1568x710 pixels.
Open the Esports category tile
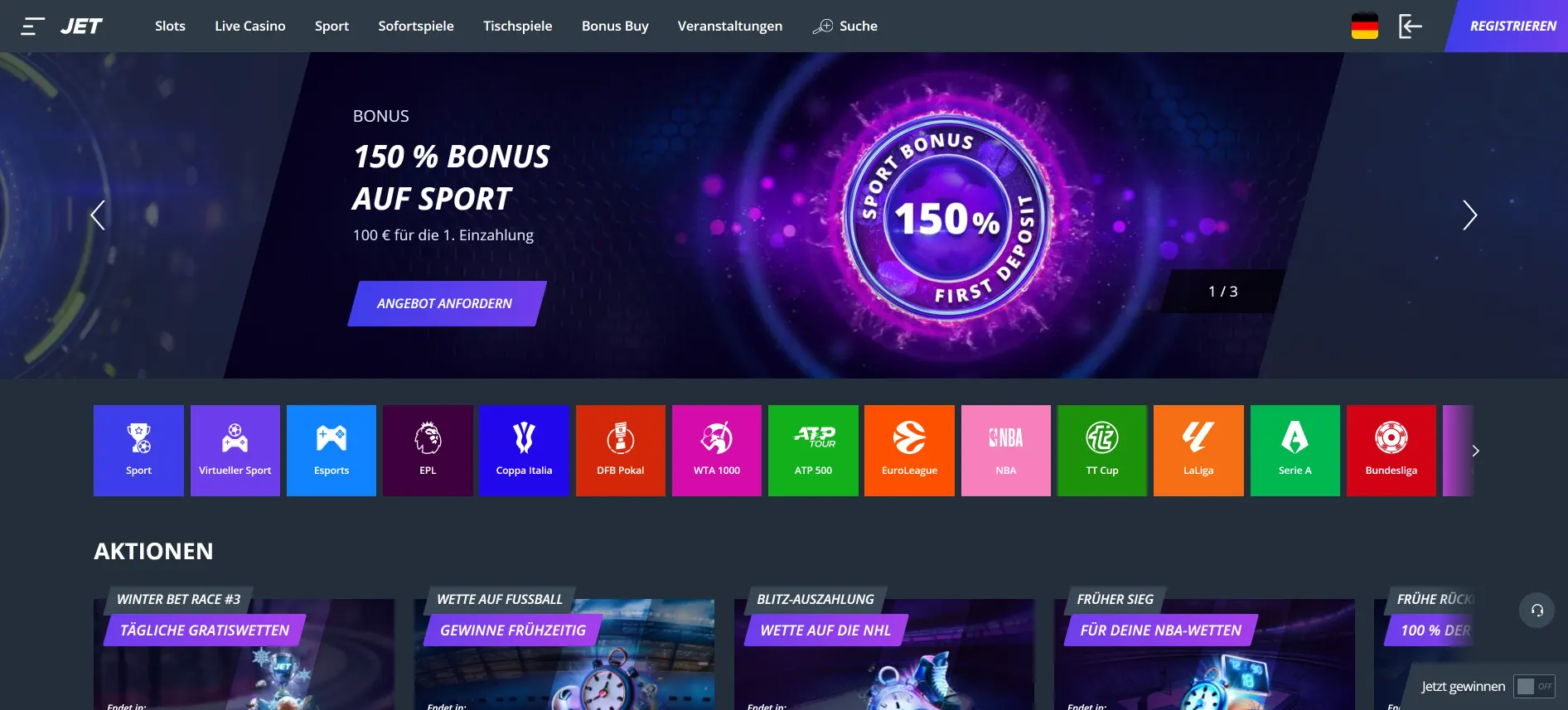pos(332,451)
